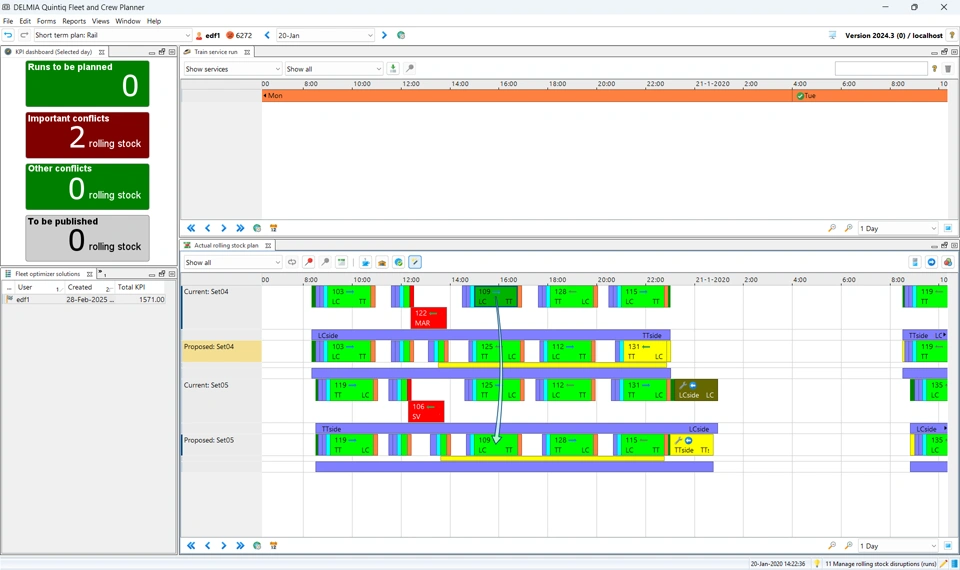
Task: Click the Train service run search field
Action: (881, 69)
